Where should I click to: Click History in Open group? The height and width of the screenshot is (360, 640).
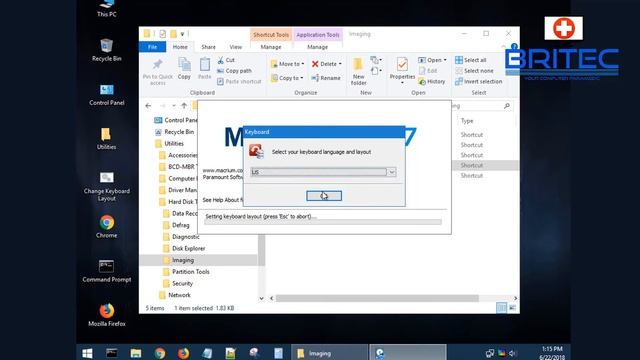[432, 81]
